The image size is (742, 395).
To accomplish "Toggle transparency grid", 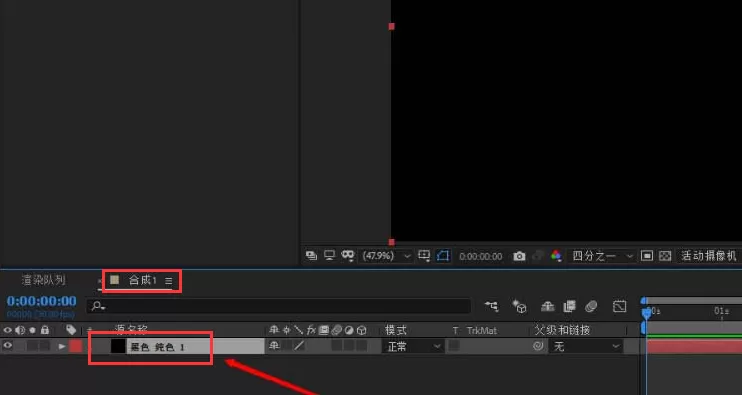I will (x=665, y=256).
